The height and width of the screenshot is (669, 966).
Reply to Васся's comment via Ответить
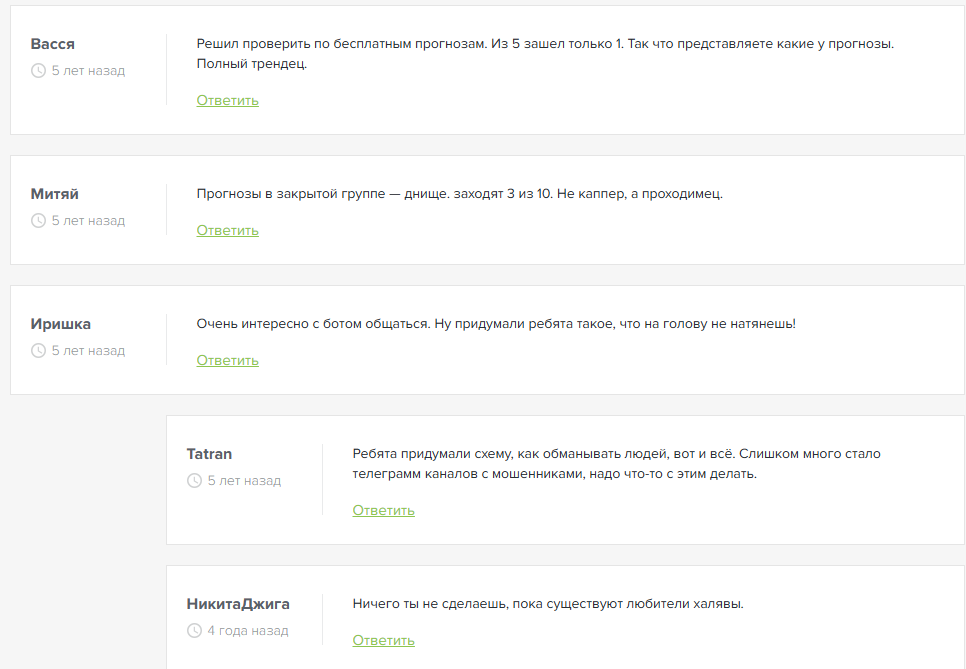[227, 100]
